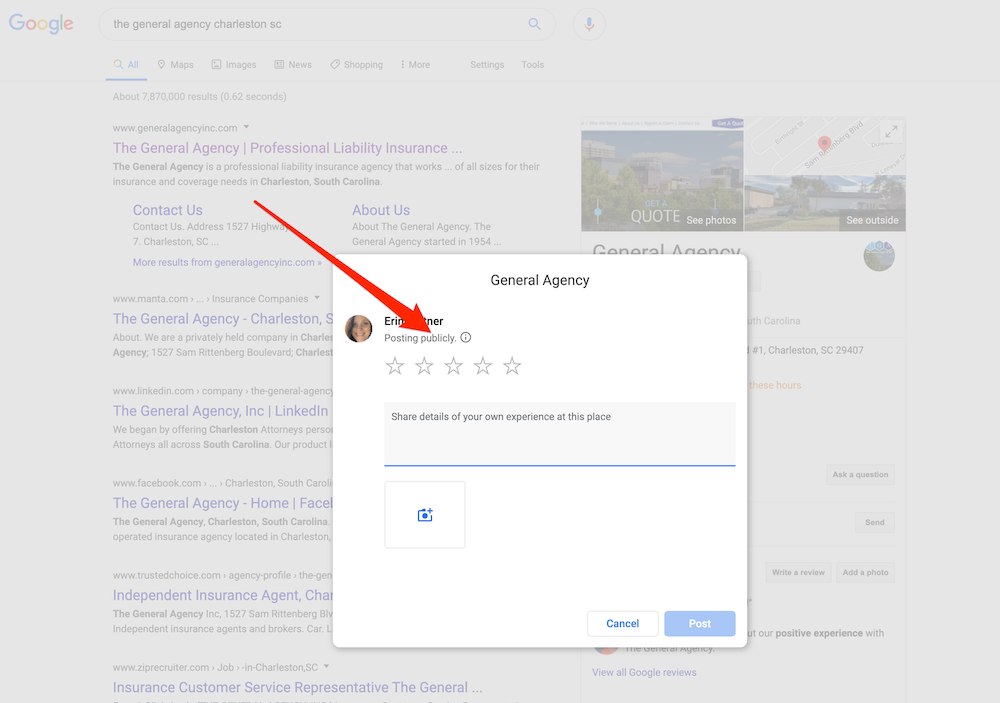Screen dimensions: 1000x703
Task: Click See outside street view image
Action: [x=872, y=220]
